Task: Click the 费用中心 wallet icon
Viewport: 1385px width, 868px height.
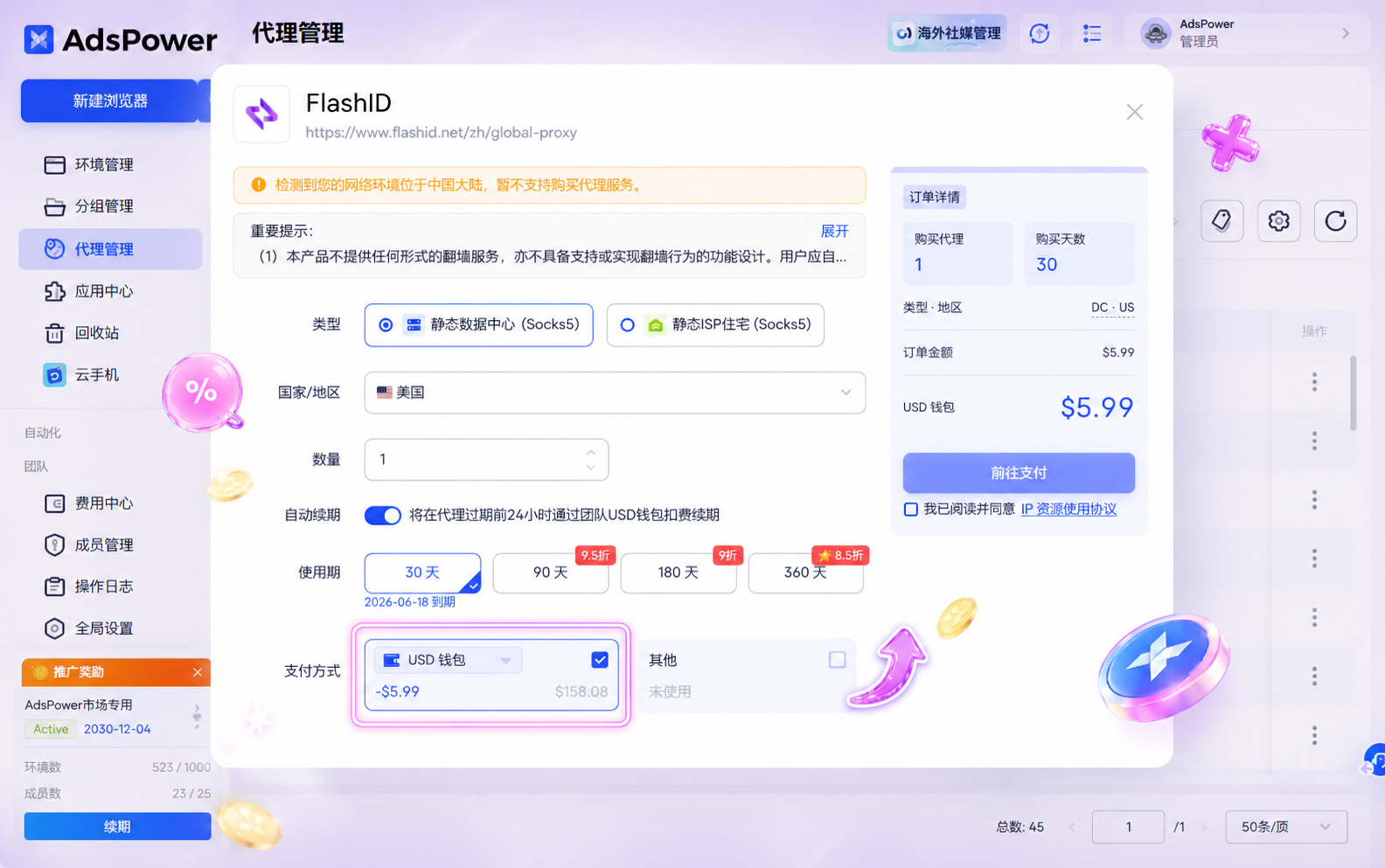Action: [54, 503]
